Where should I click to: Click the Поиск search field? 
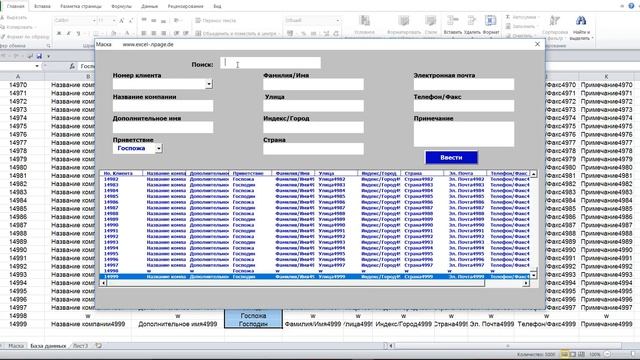pos(270,62)
